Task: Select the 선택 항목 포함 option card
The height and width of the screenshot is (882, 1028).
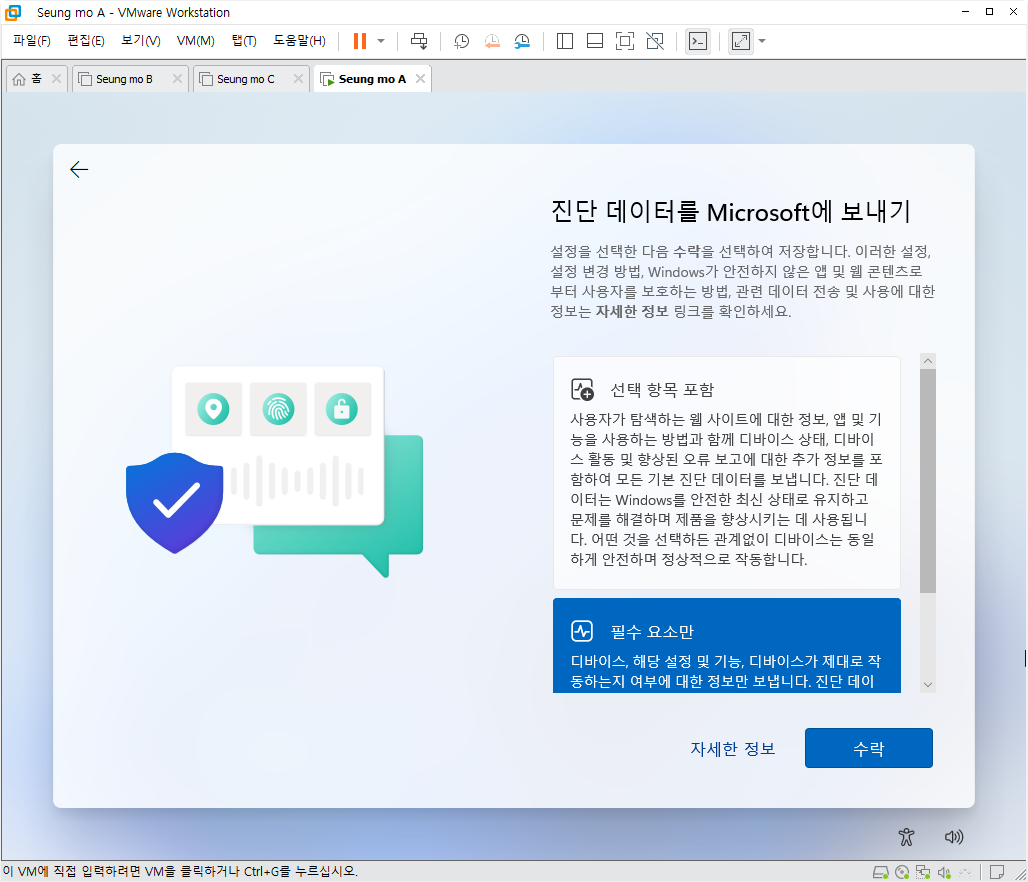Action: click(726, 473)
